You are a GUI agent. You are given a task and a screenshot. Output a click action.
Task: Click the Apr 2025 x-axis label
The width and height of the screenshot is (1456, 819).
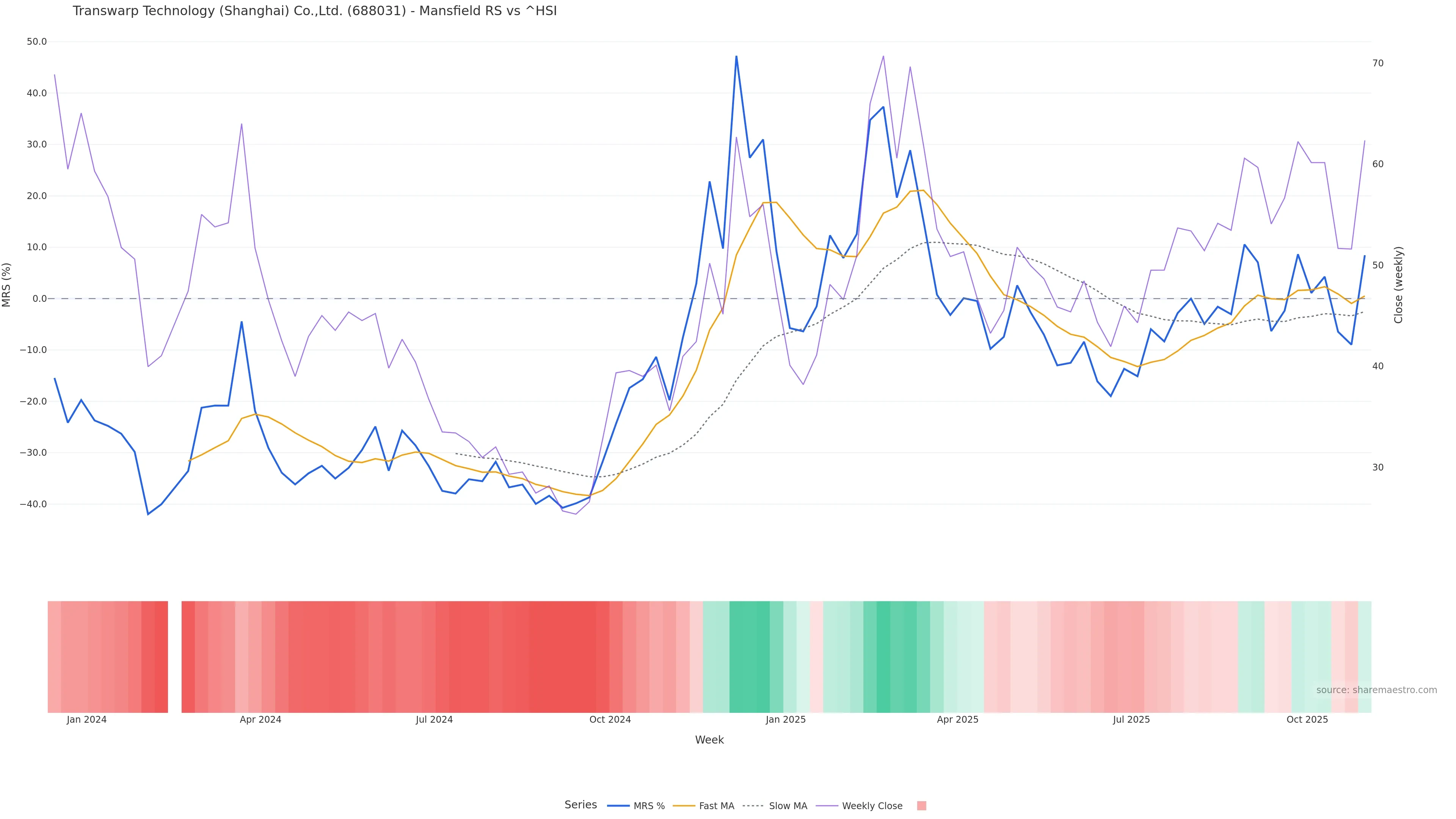click(x=957, y=720)
